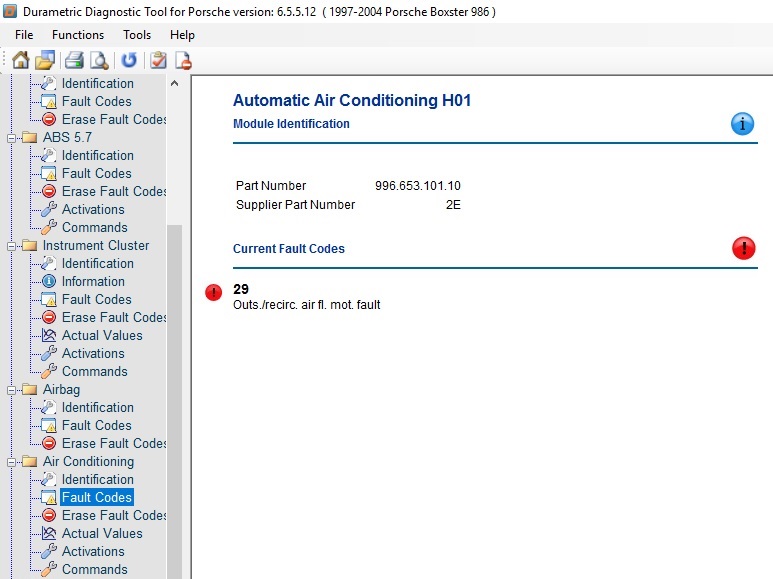Image resolution: width=773 pixels, height=579 pixels.
Task: Collapse the ABS 5.7 tree node
Action: (x=11, y=138)
